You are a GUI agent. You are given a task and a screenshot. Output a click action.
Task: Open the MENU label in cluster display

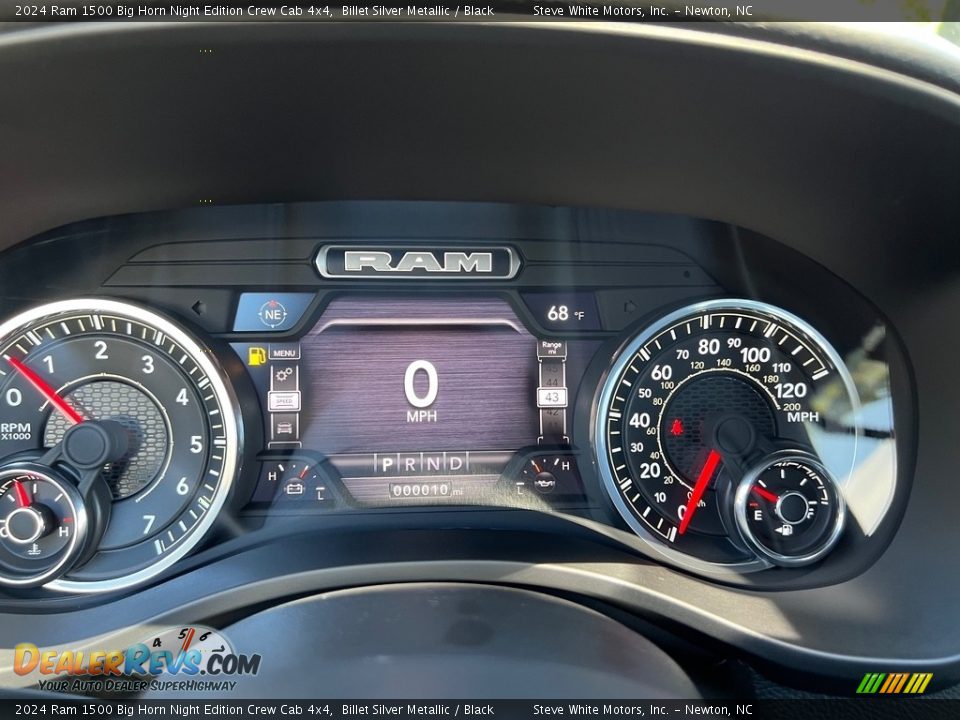(284, 353)
